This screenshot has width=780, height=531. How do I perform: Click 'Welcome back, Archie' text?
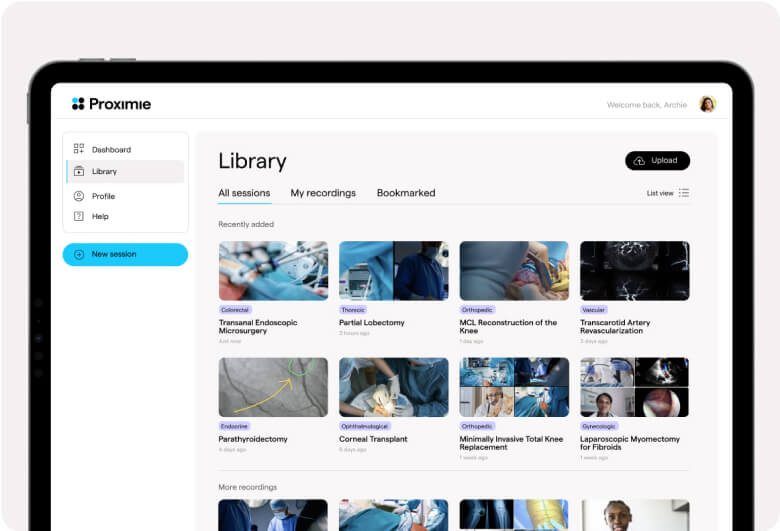(647, 105)
